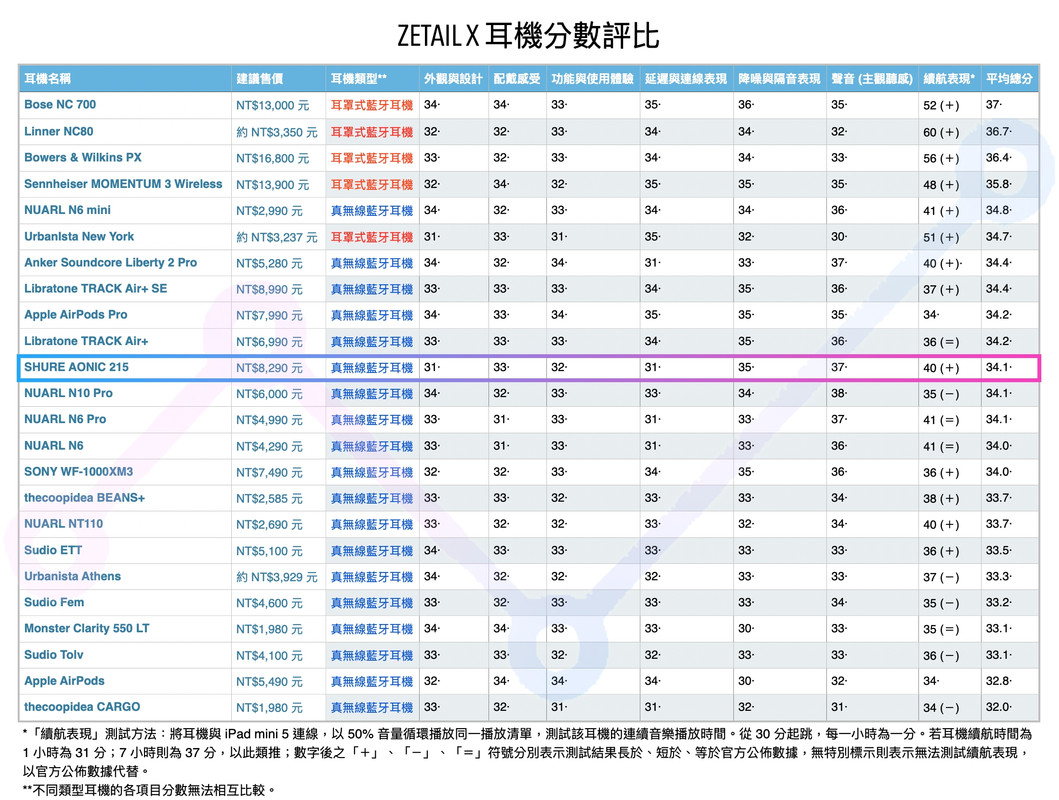Viewport: 1059px width, 800px height.
Task: Open the Bowers & Wilkins PX link
Action: pos(82,157)
